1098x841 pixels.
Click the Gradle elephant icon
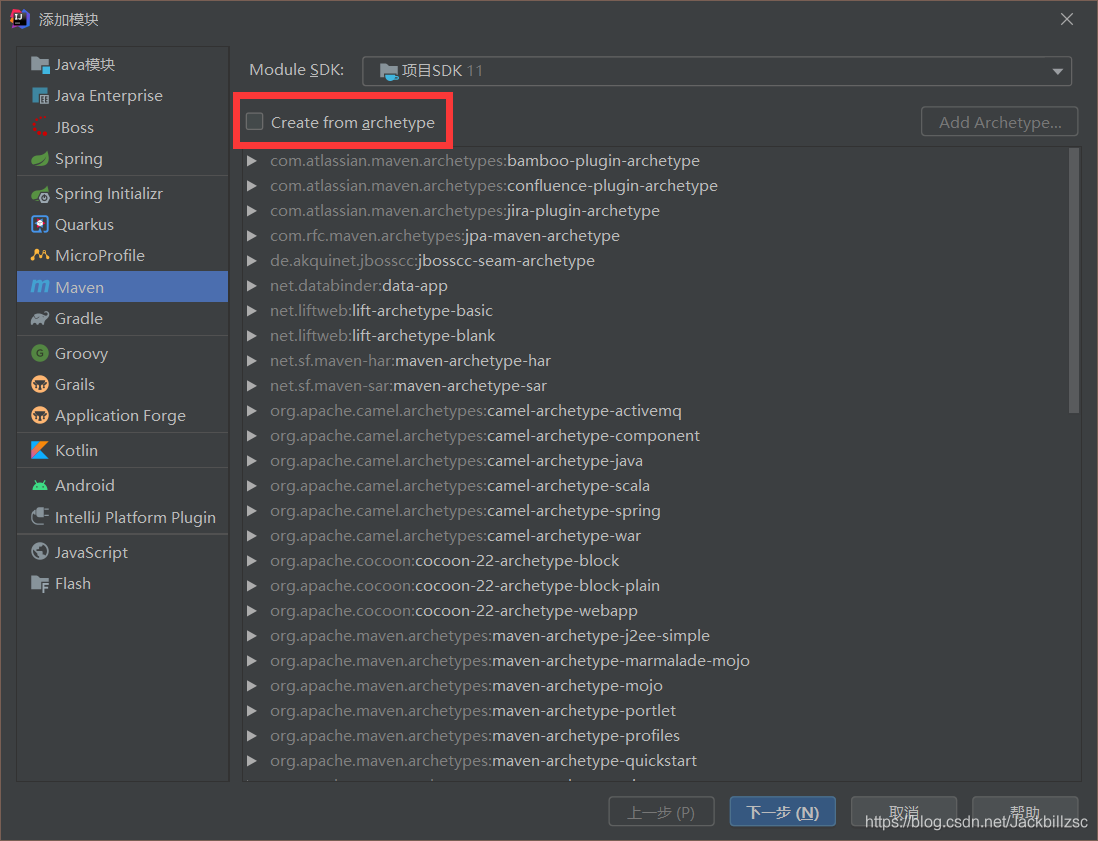point(40,319)
